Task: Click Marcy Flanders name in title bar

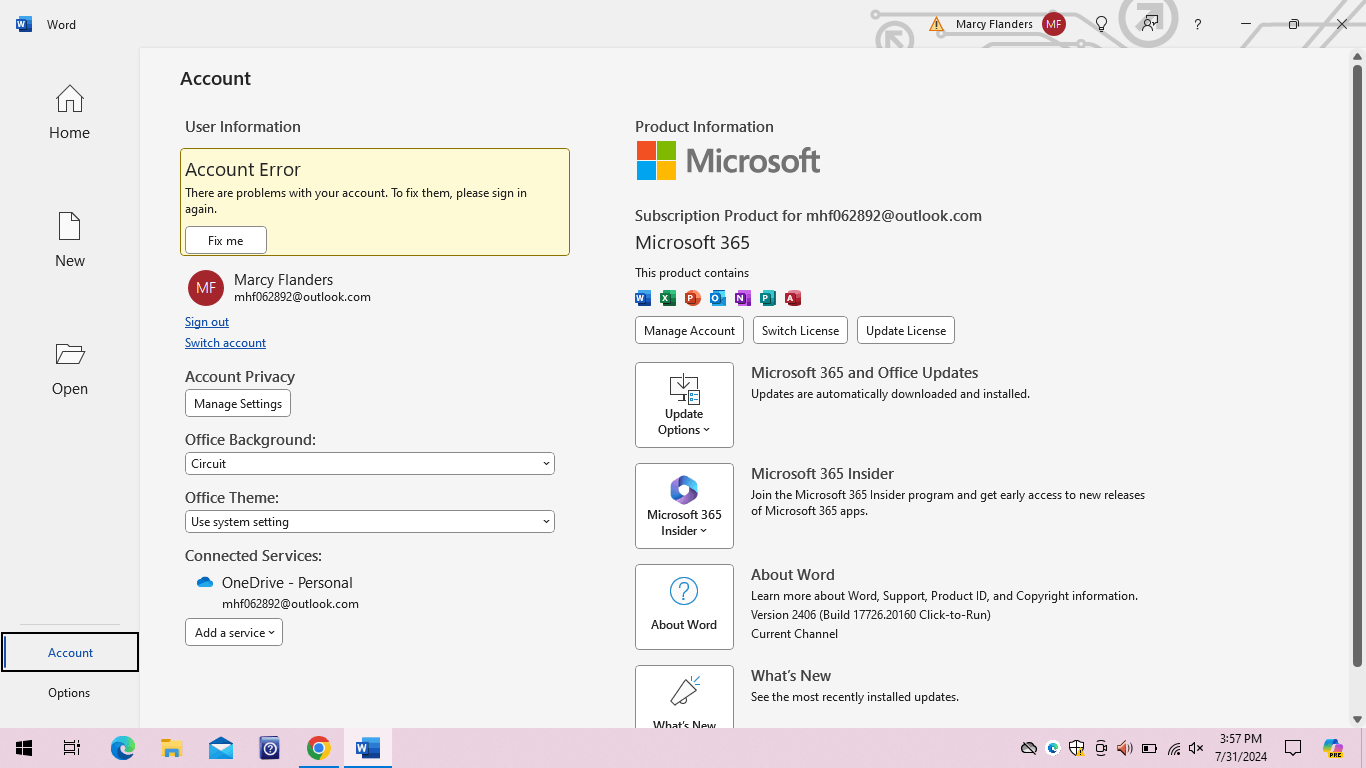Action: 994,24
